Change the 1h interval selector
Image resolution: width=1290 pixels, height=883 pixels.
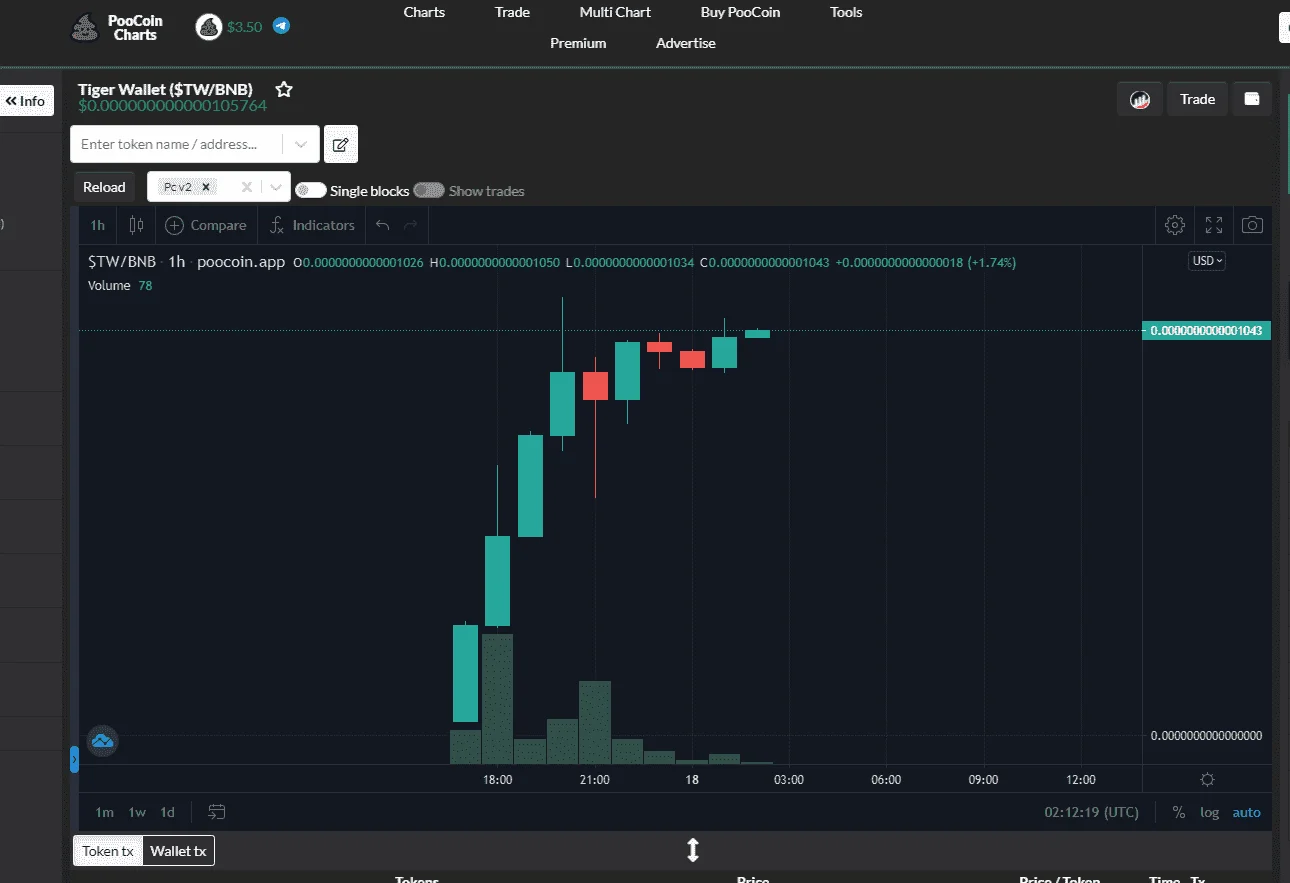[x=98, y=225]
